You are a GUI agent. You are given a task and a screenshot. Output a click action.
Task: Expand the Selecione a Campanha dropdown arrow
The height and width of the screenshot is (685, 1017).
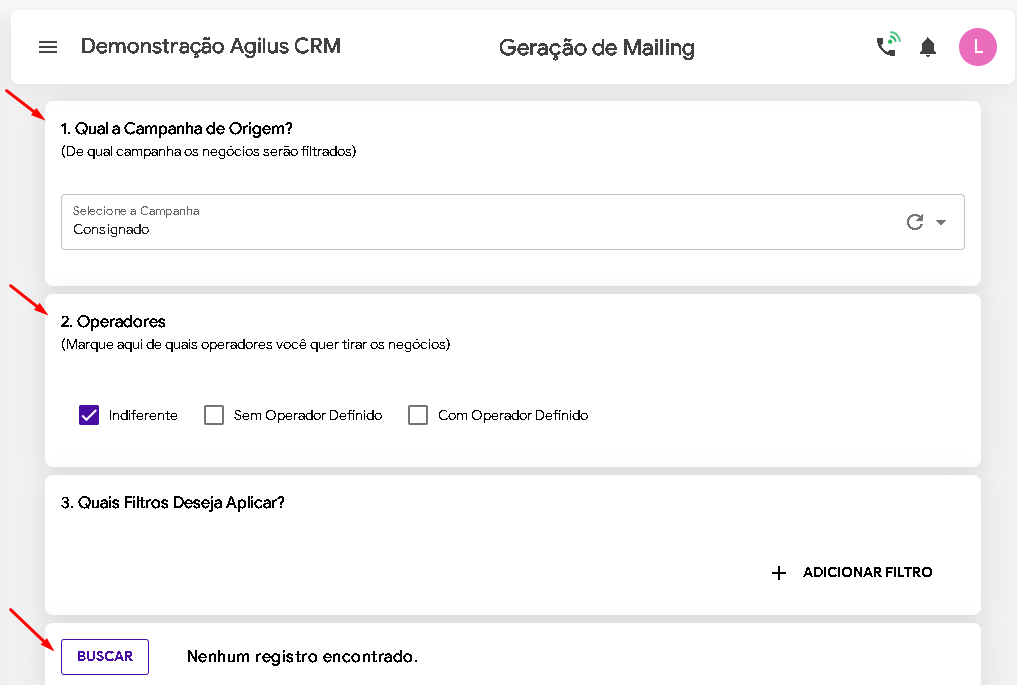click(x=941, y=222)
